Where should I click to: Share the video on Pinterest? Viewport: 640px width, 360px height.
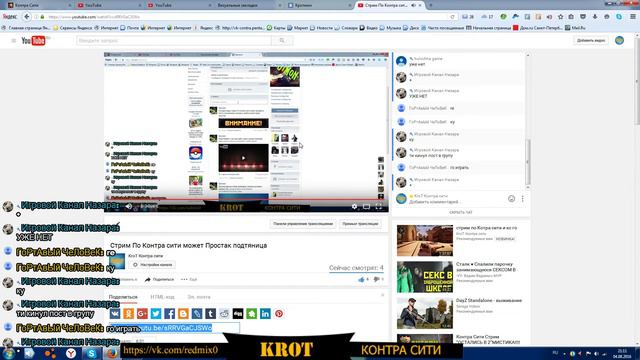[x=279, y=313]
